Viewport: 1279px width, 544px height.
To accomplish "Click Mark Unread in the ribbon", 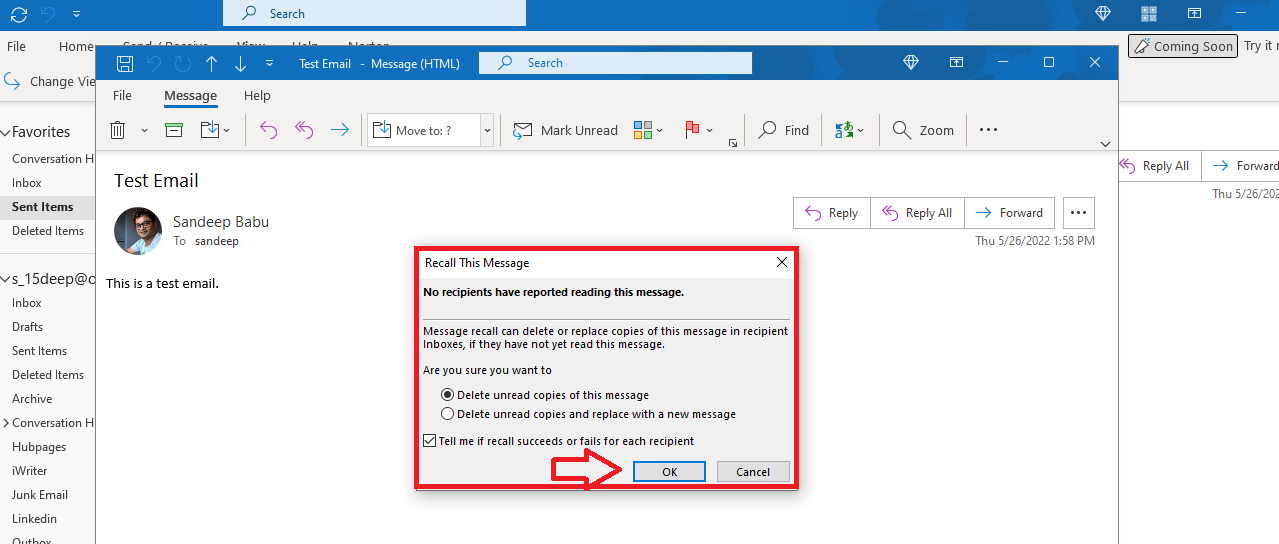I will point(565,130).
